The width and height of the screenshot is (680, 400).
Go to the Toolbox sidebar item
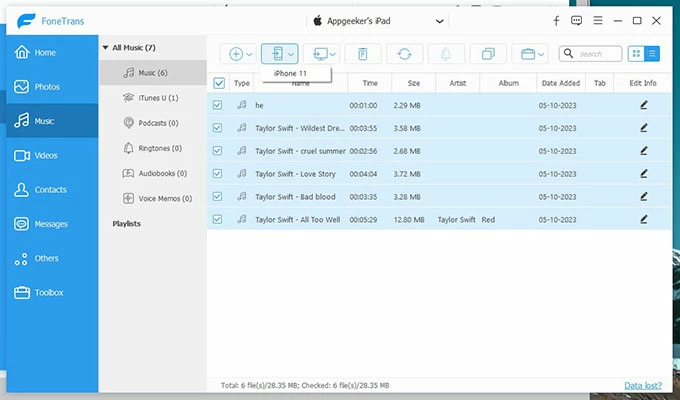click(48, 292)
